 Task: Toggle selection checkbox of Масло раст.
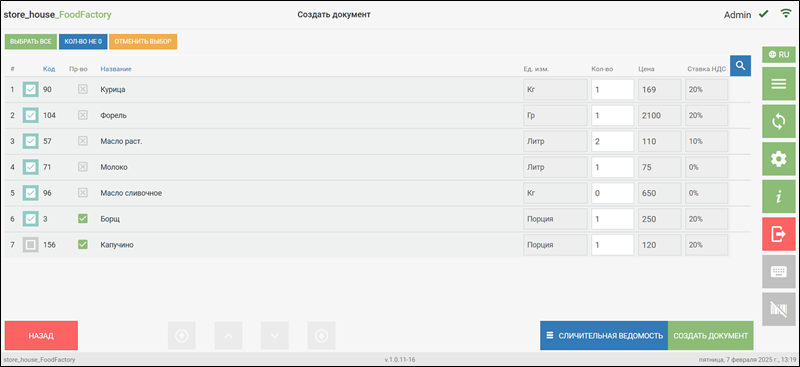coord(31,141)
